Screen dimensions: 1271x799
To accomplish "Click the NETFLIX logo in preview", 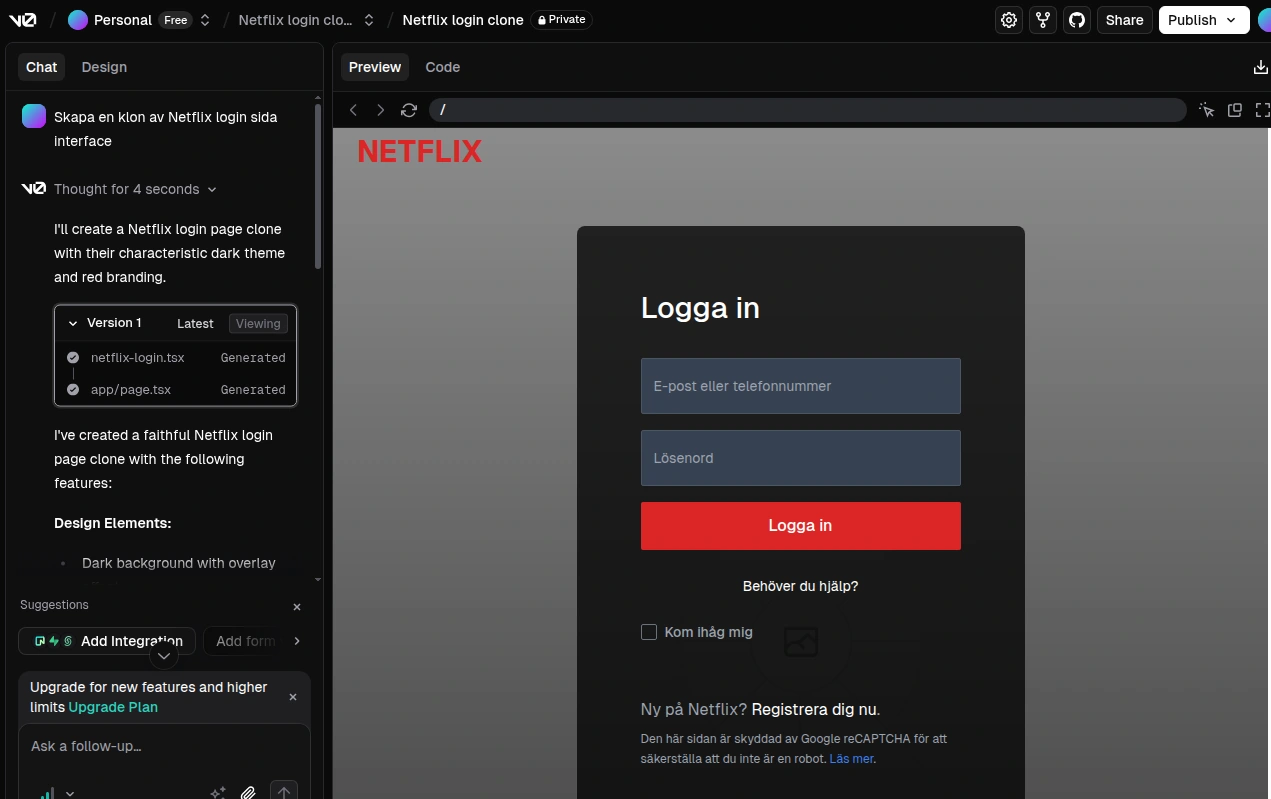I will pyautogui.click(x=420, y=152).
